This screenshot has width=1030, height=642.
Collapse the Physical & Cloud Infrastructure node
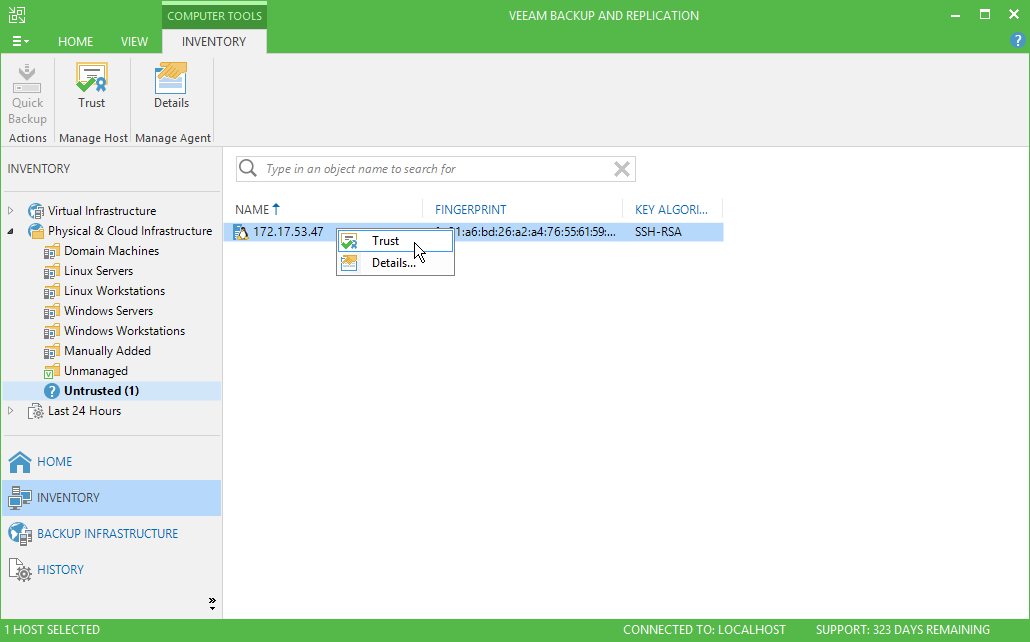(11, 231)
